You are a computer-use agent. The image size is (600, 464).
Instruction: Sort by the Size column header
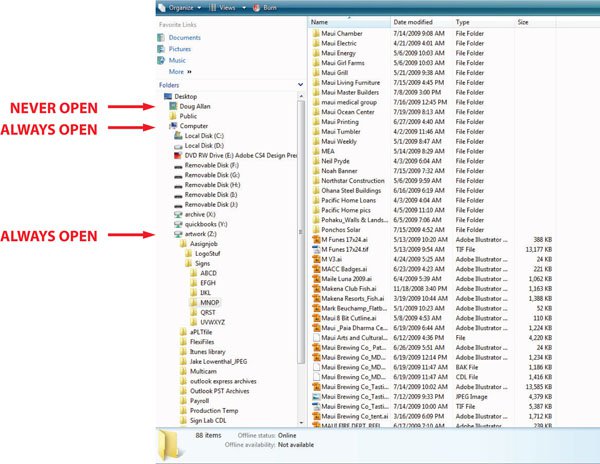point(535,22)
